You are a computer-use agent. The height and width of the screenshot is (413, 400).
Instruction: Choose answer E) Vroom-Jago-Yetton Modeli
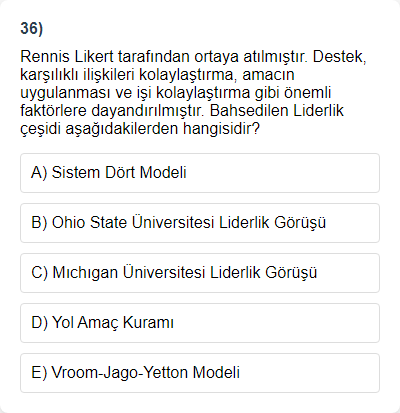[x=200, y=373]
